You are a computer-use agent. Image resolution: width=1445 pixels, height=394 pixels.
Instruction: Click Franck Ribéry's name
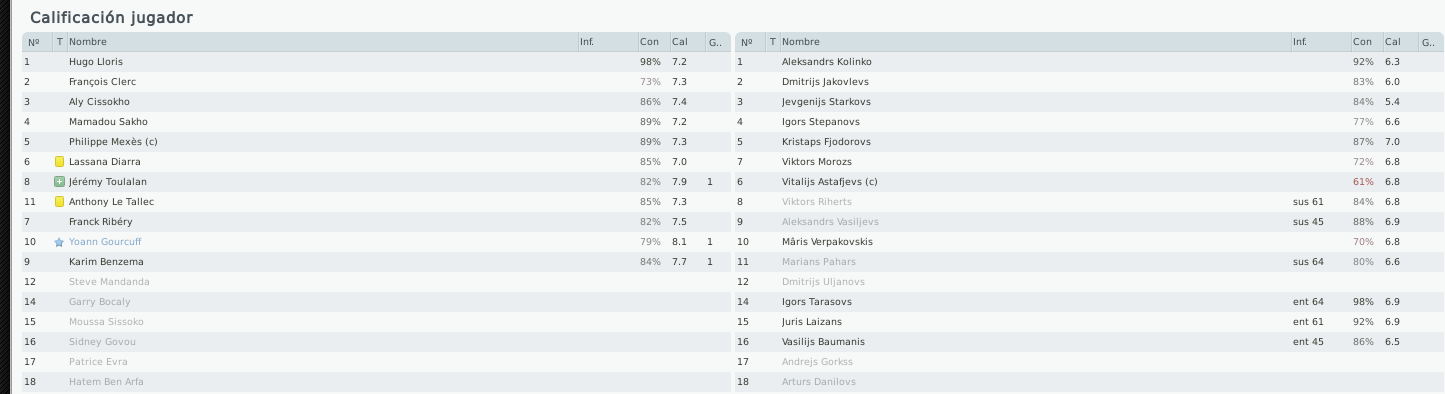click(100, 222)
